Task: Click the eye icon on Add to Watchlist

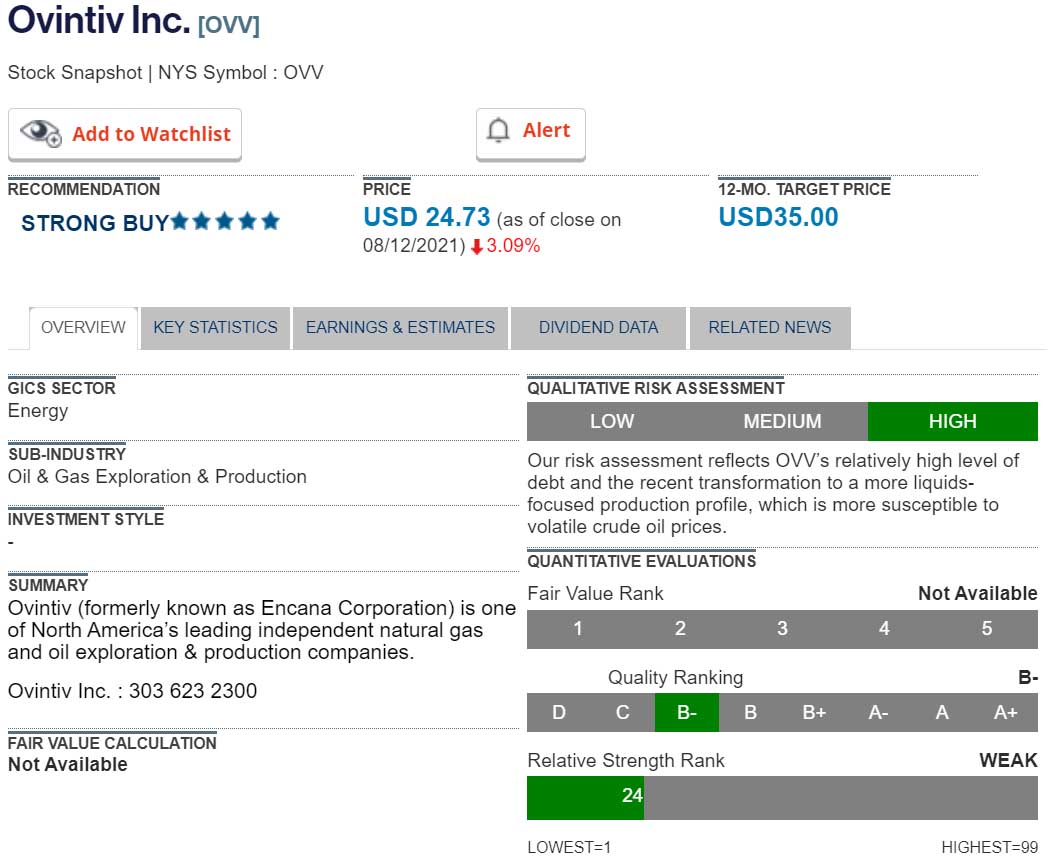Action: 41,134
